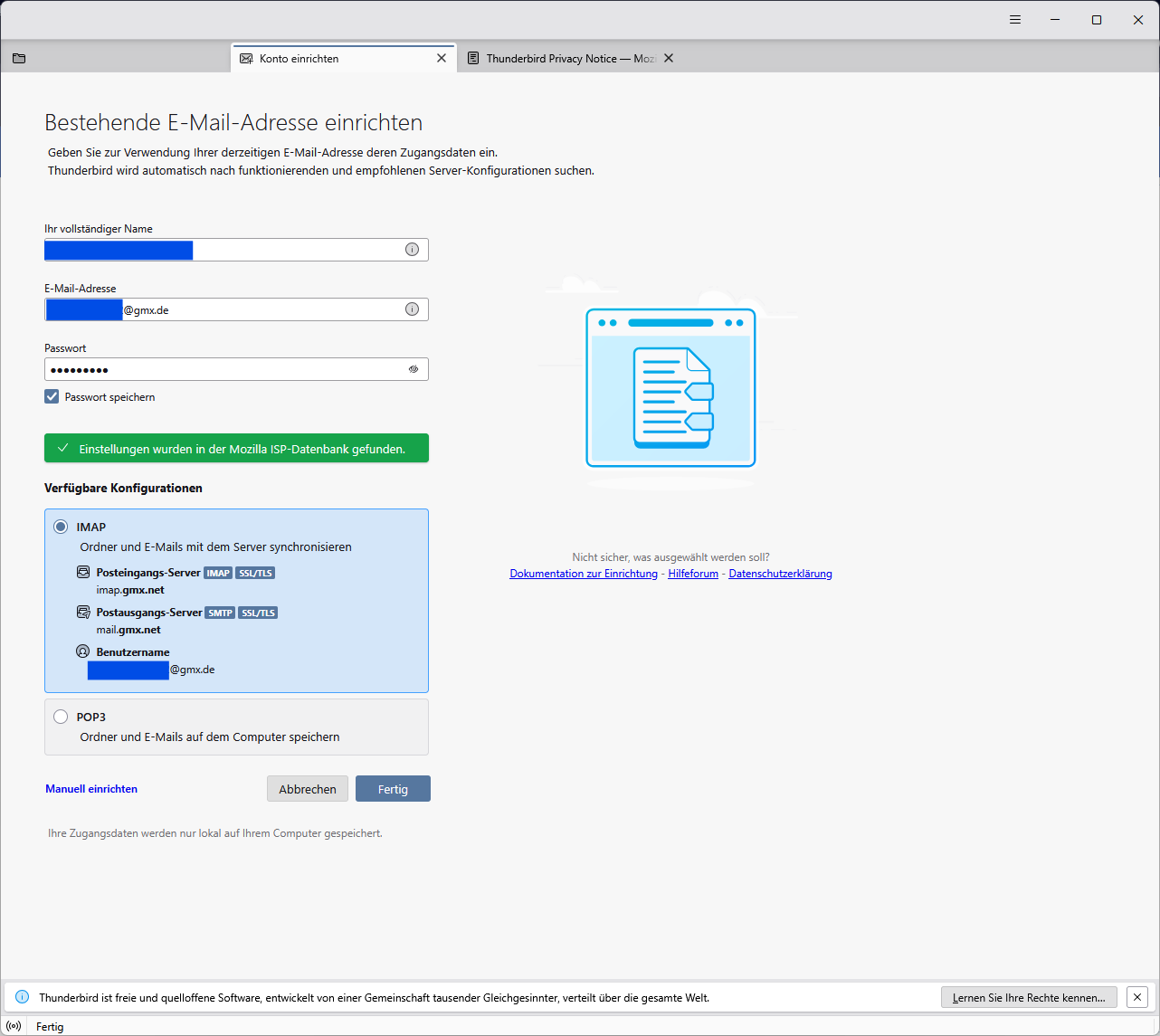This screenshot has height=1036, width=1160.
Task: Click page icon on Privacy Notice tab
Action: 473,59
